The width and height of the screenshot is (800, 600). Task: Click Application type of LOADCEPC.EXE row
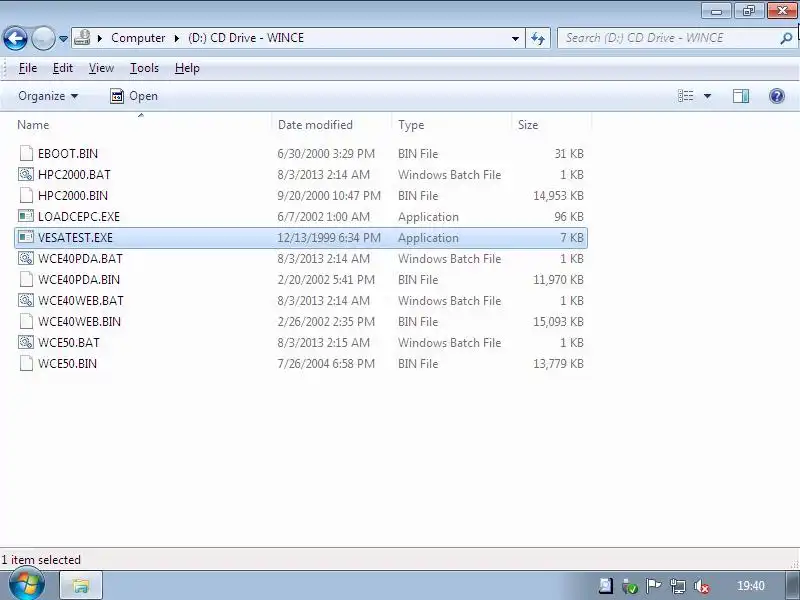[x=428, y=216]
